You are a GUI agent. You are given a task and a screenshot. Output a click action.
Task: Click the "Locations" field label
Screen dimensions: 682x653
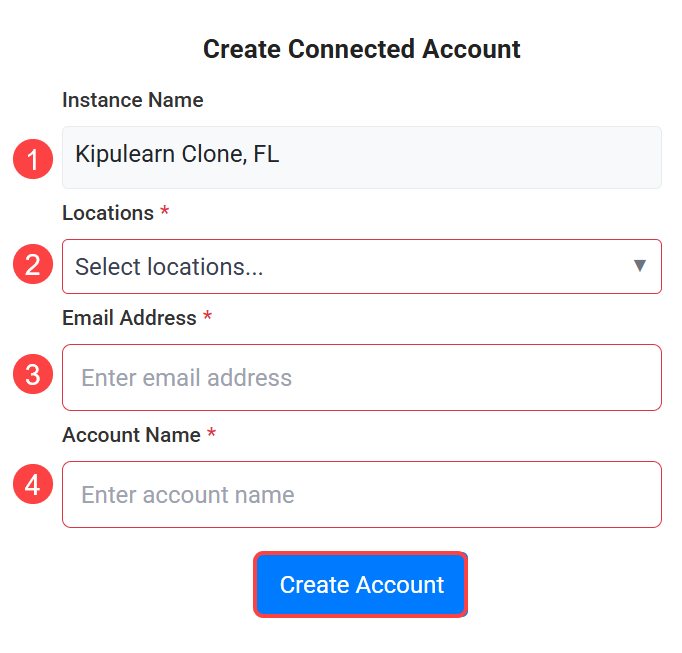pyautogui.click(x=107, y=213)
